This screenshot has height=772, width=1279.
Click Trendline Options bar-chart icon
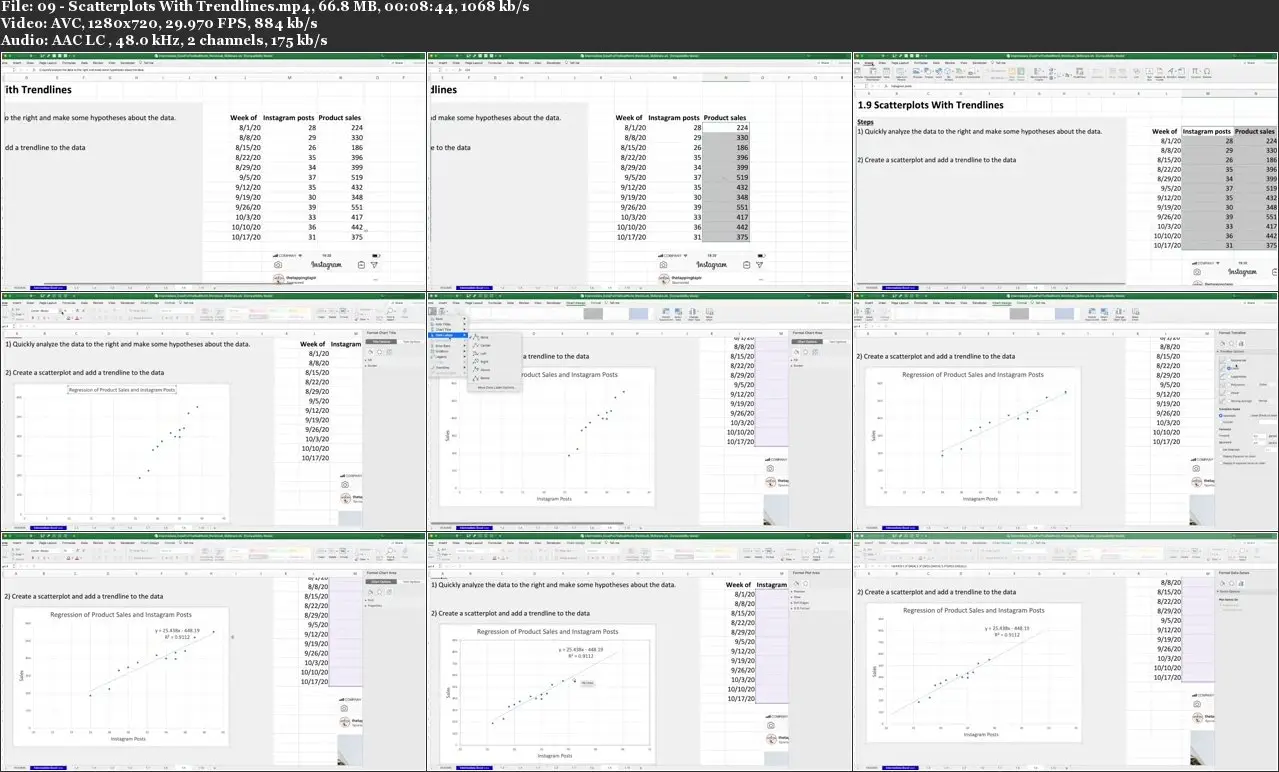(x=1241, y=343)
